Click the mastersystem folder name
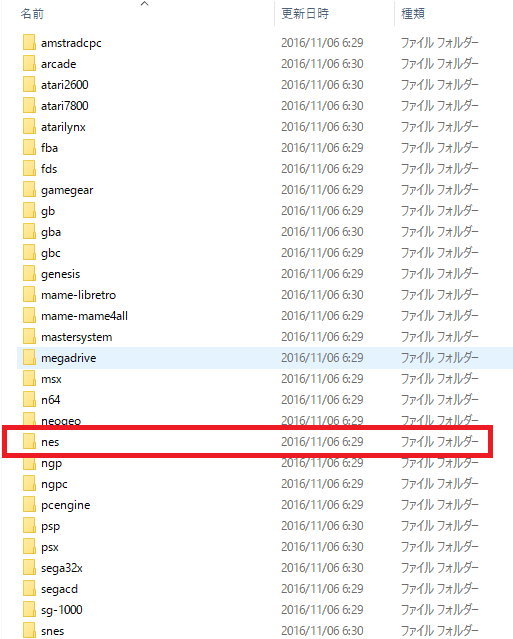Viewport: 513px width, 639px height. 77,337
